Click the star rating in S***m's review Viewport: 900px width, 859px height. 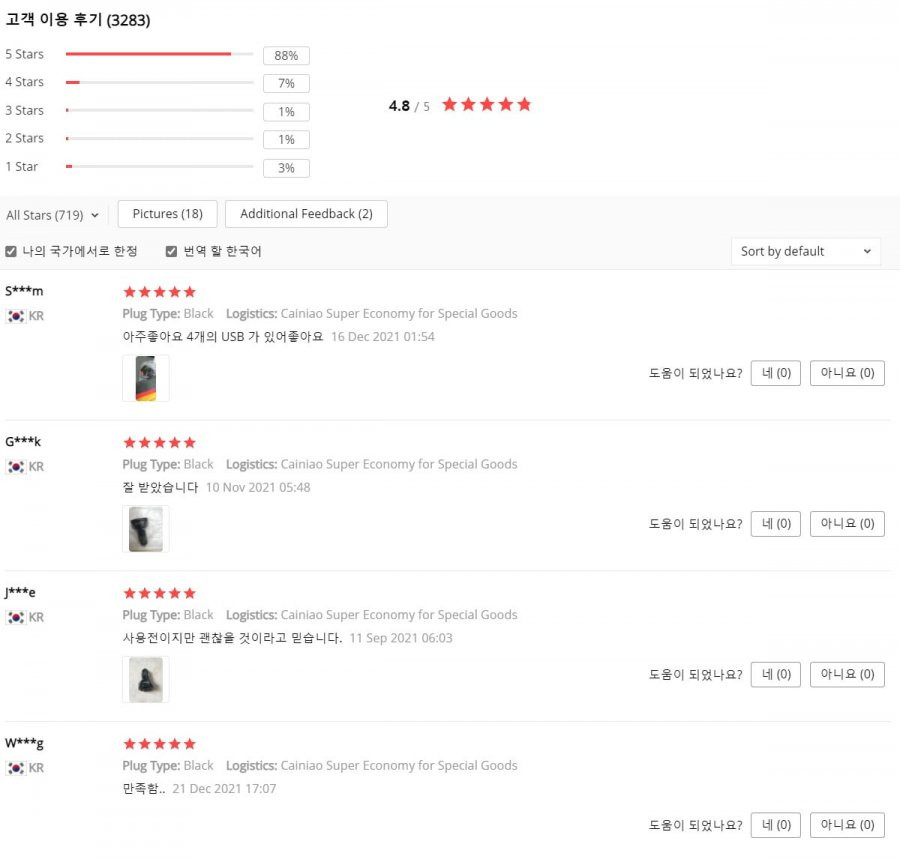(160, 292)
